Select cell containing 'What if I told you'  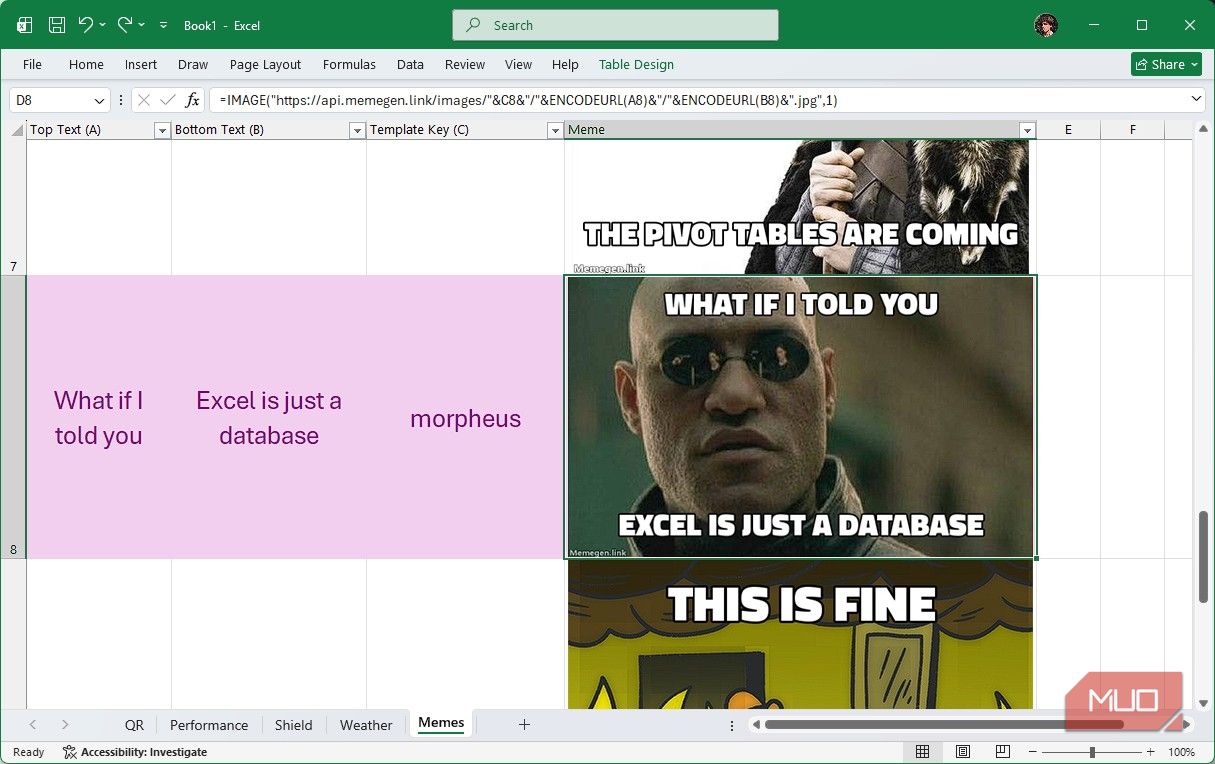pos(99,417)
